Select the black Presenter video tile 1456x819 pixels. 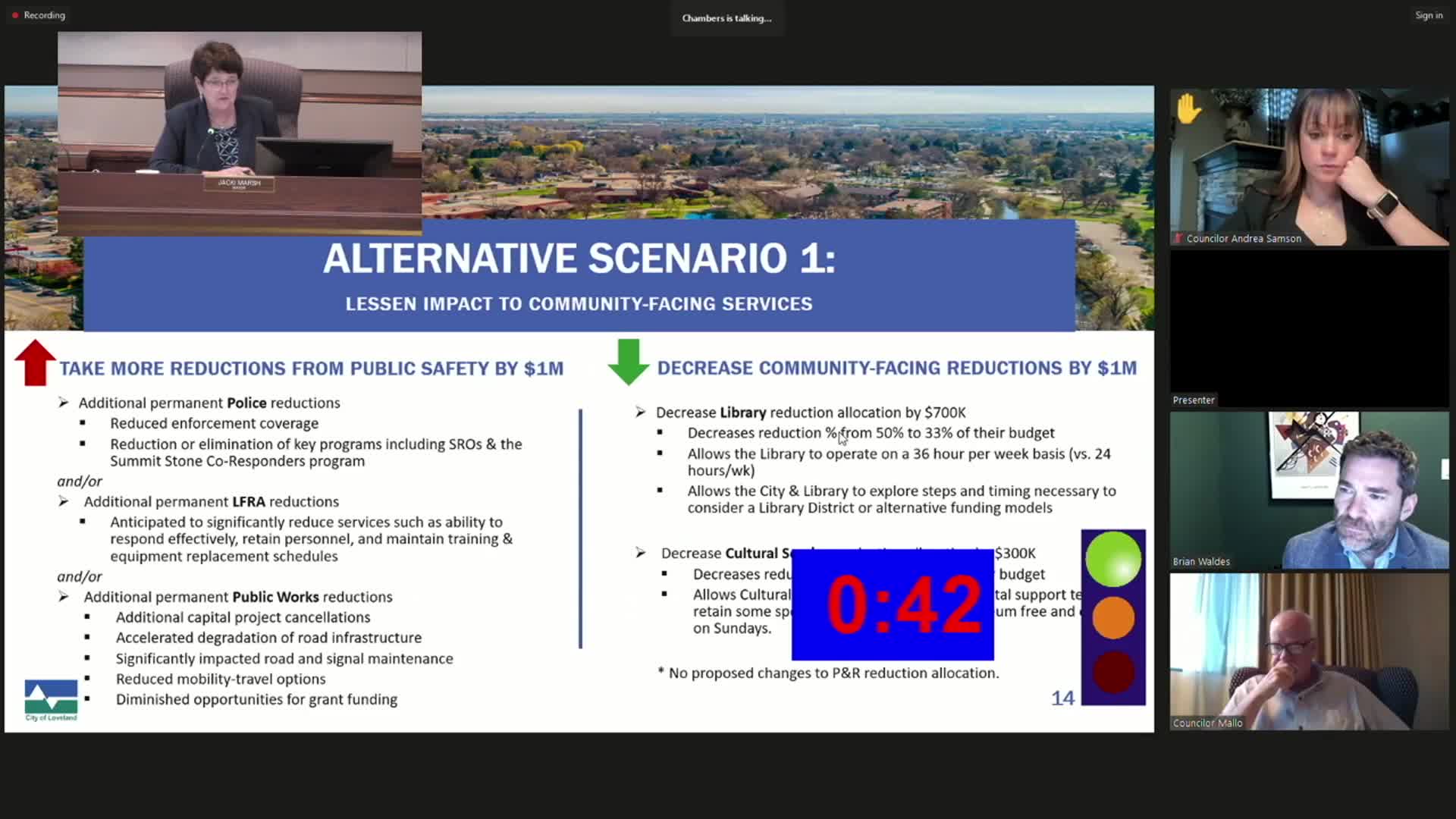pyautogui.click(x=1309, y=328)
